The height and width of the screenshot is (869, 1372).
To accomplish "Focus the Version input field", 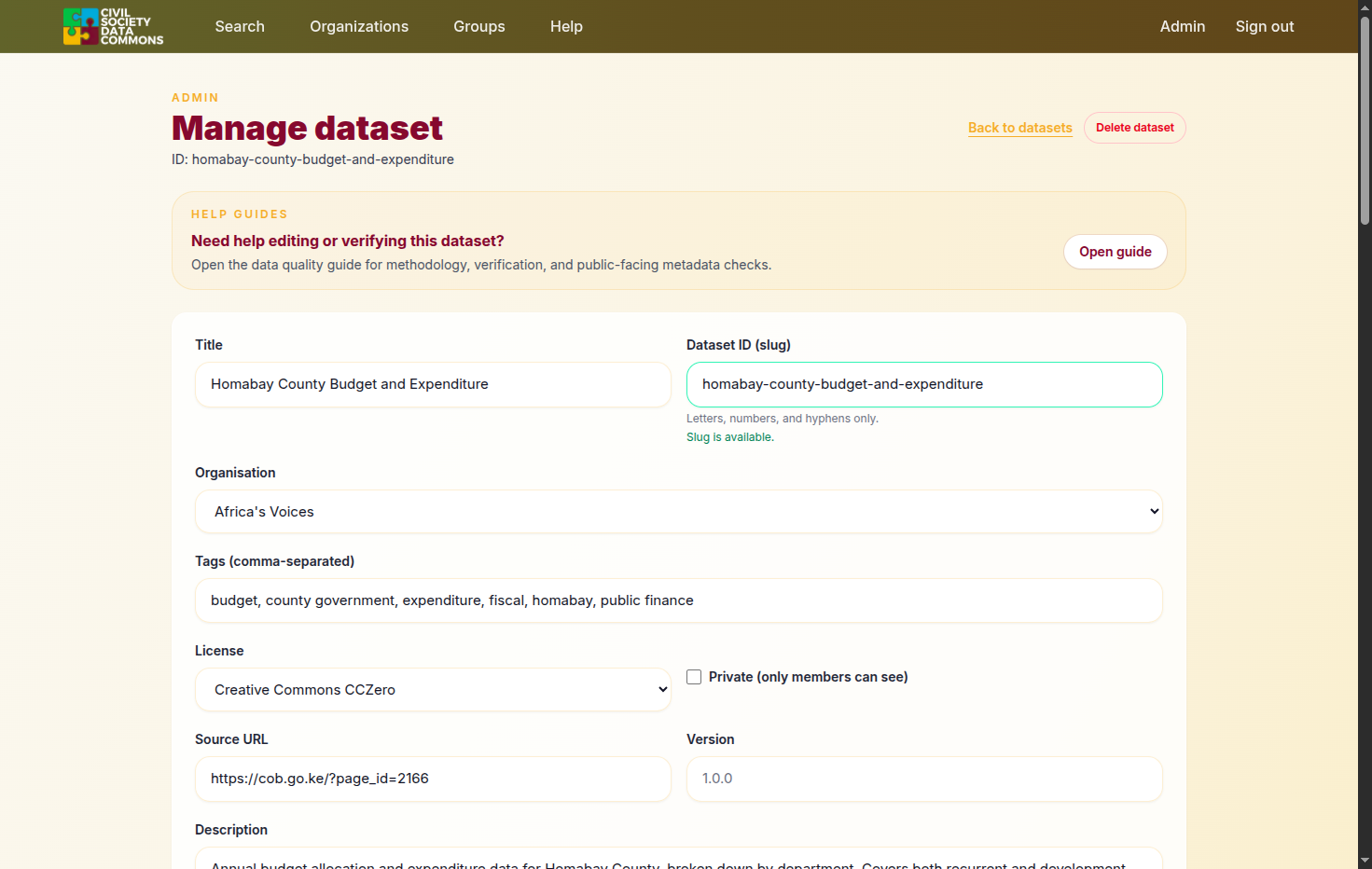I will (924, 779).
